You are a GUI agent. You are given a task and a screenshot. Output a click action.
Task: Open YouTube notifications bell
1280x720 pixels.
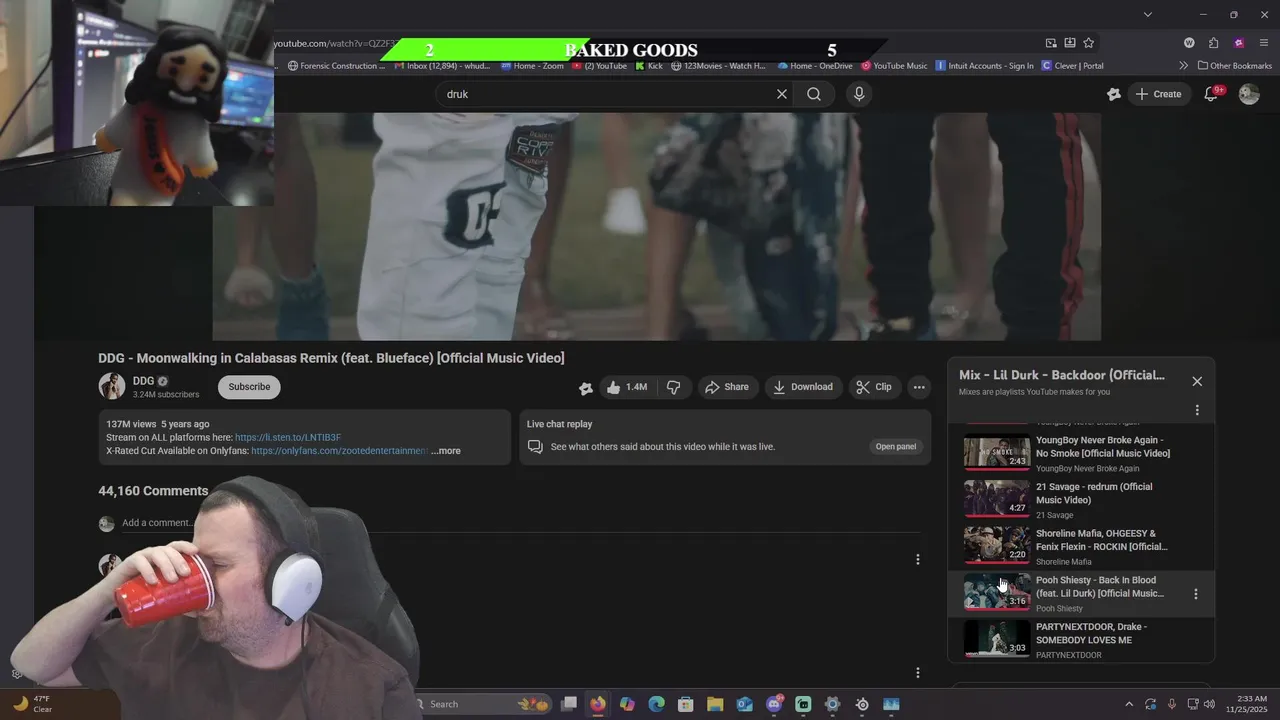tap(1211, 94)
